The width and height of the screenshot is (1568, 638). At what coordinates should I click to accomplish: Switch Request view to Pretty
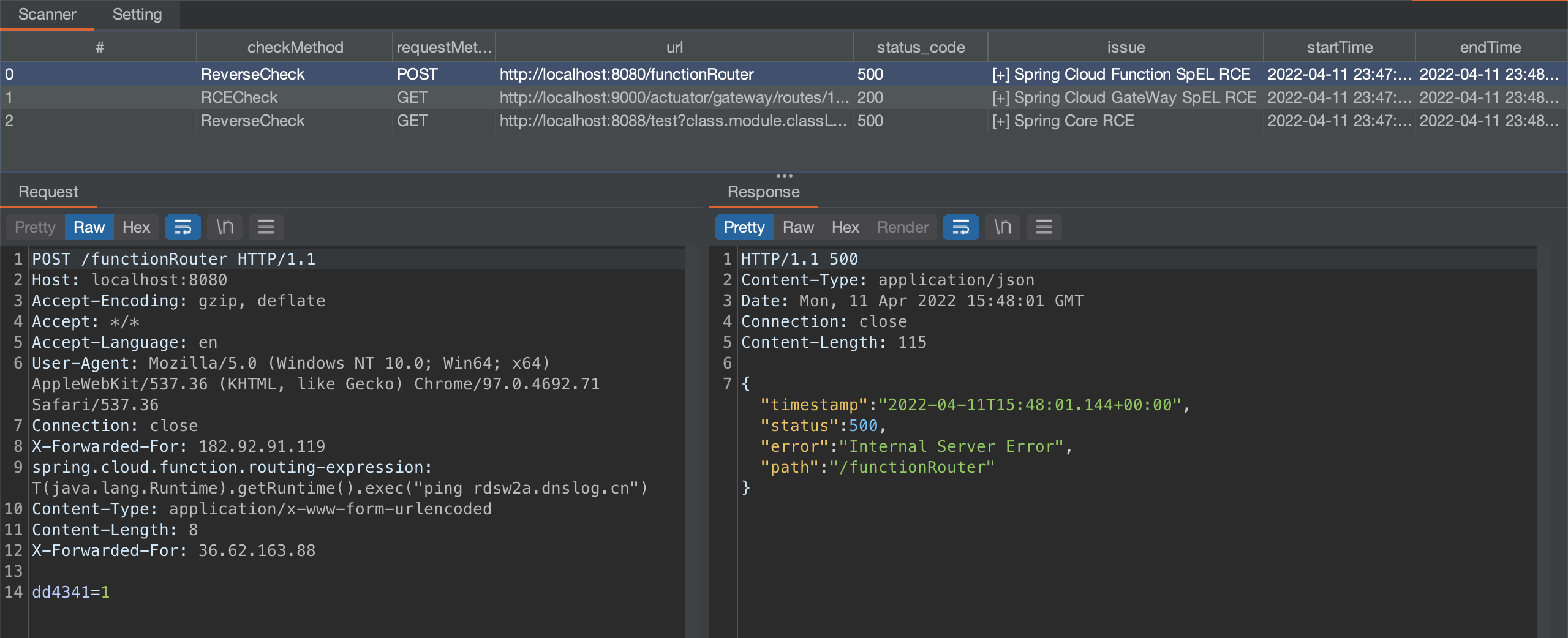click(x=35, y=227)
